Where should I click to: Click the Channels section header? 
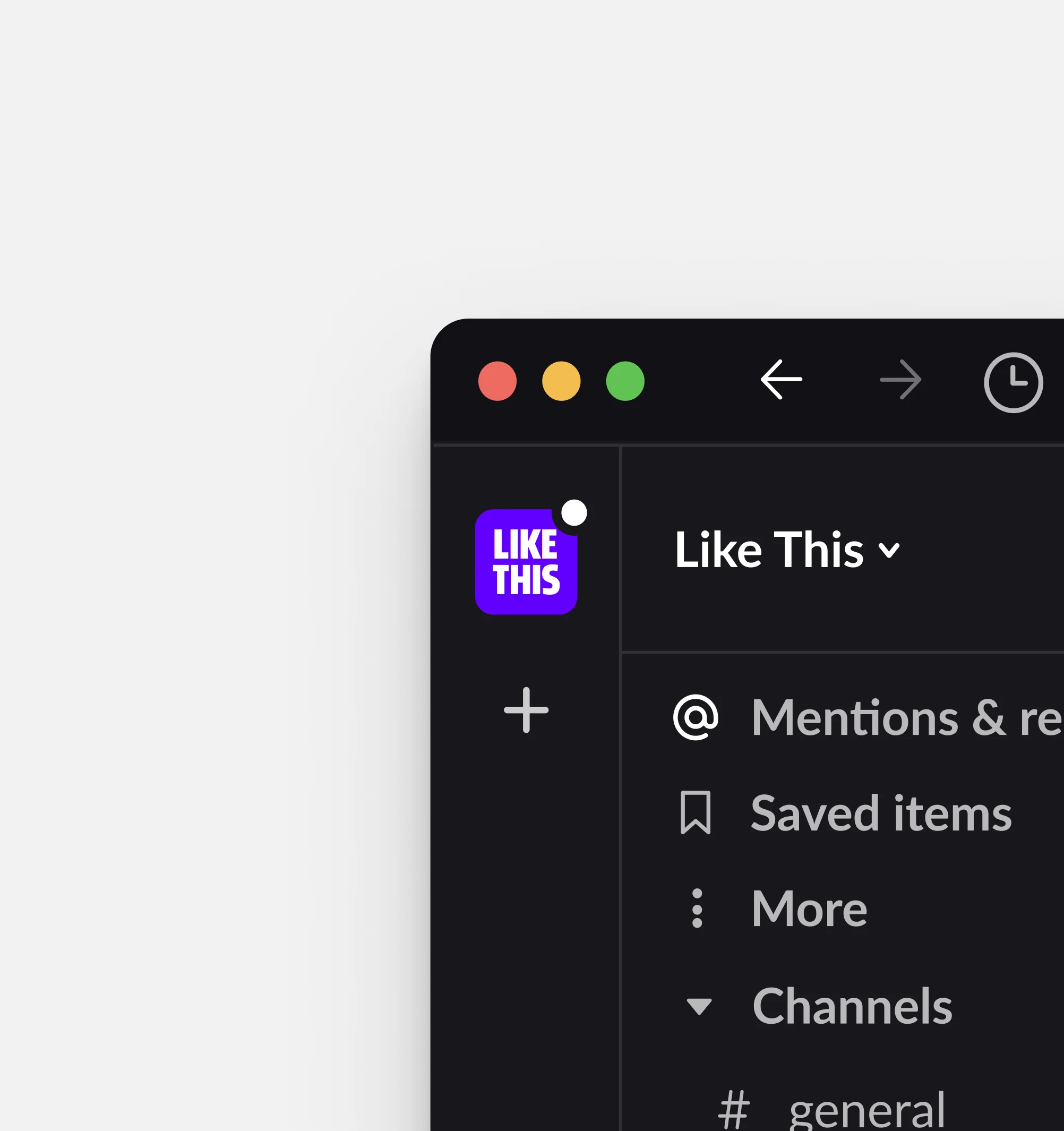[x=852, y=1006]
